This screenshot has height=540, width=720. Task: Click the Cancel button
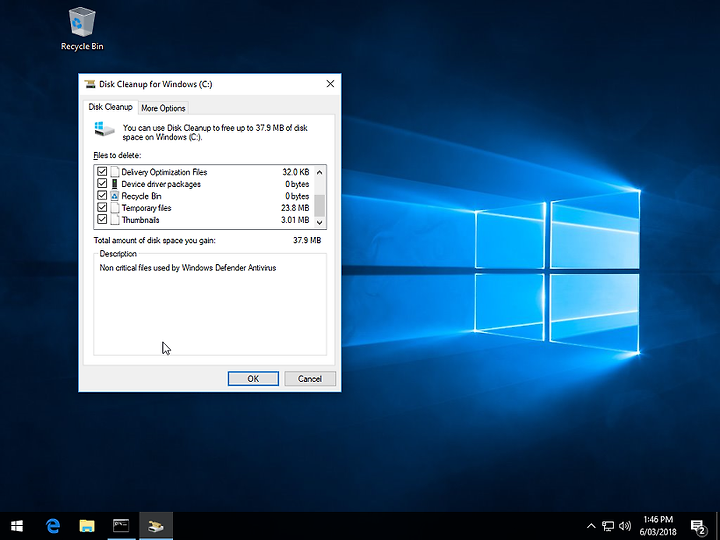pos(310,379)
